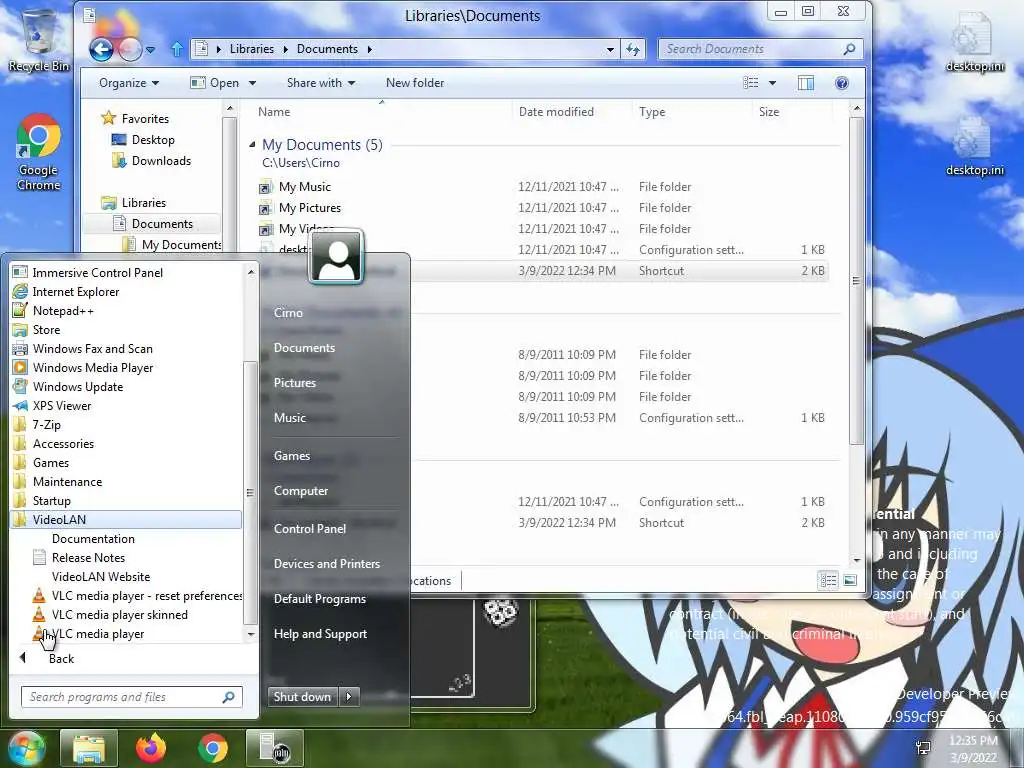Open Devices and Printers
The width and height of the screenshot is (1024, 768).
(327, 563)
